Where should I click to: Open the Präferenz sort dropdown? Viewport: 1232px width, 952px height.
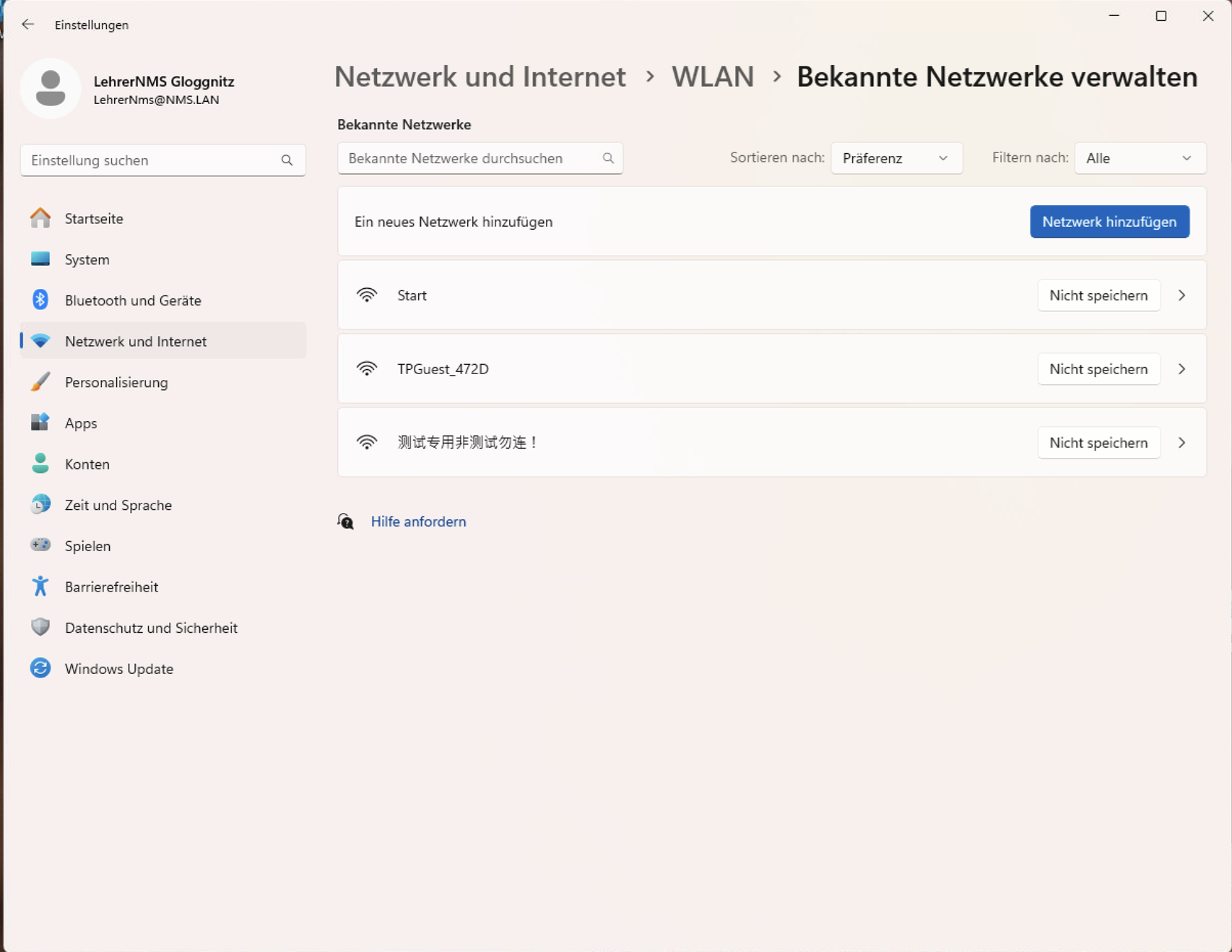896,158
